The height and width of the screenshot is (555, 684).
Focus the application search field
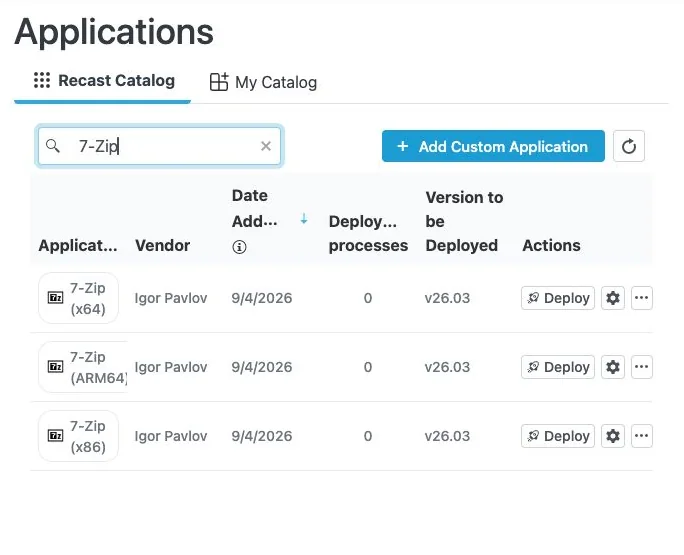point(159,146)
